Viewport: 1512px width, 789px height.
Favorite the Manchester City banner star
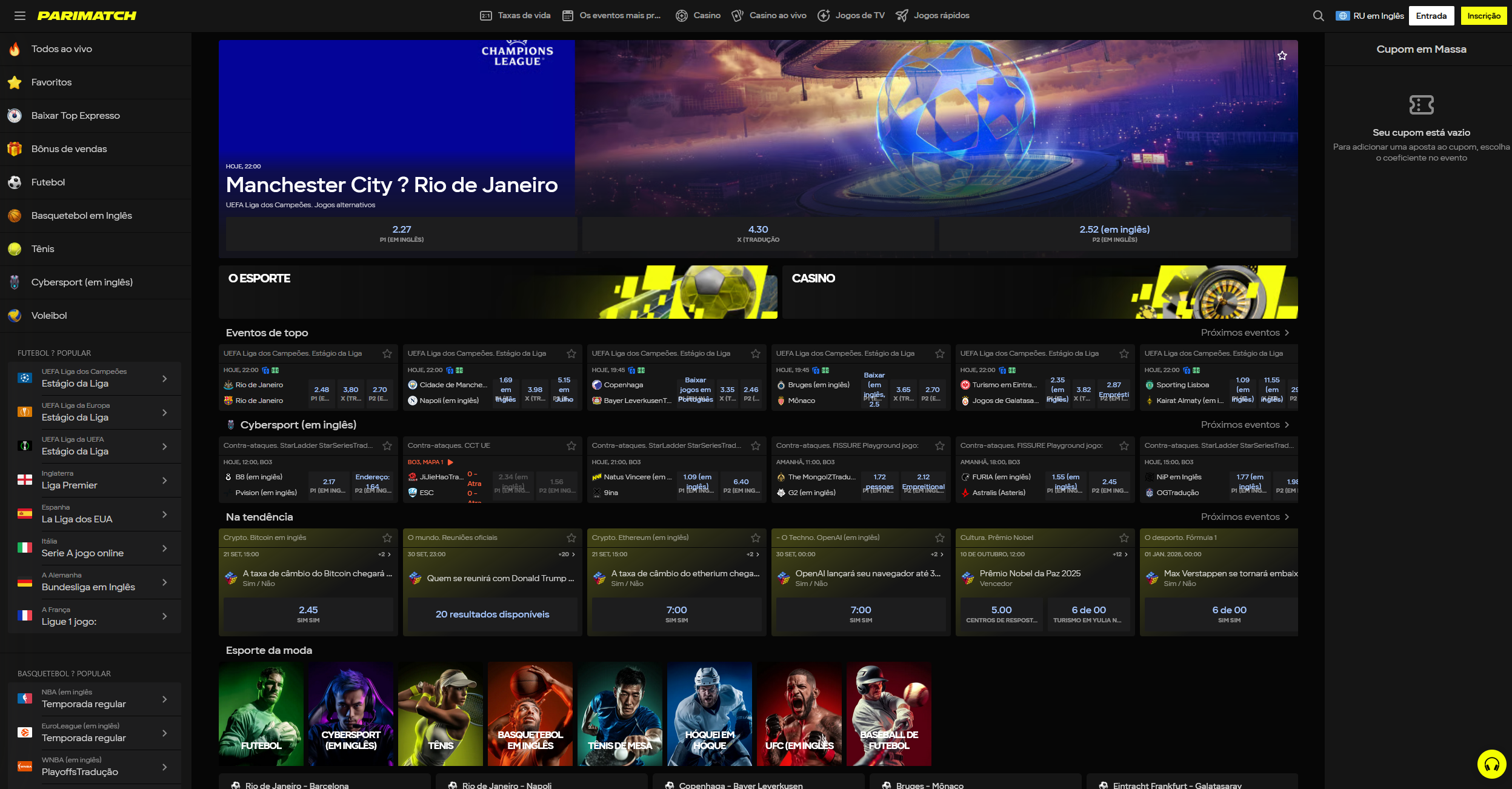[1282, 56]
